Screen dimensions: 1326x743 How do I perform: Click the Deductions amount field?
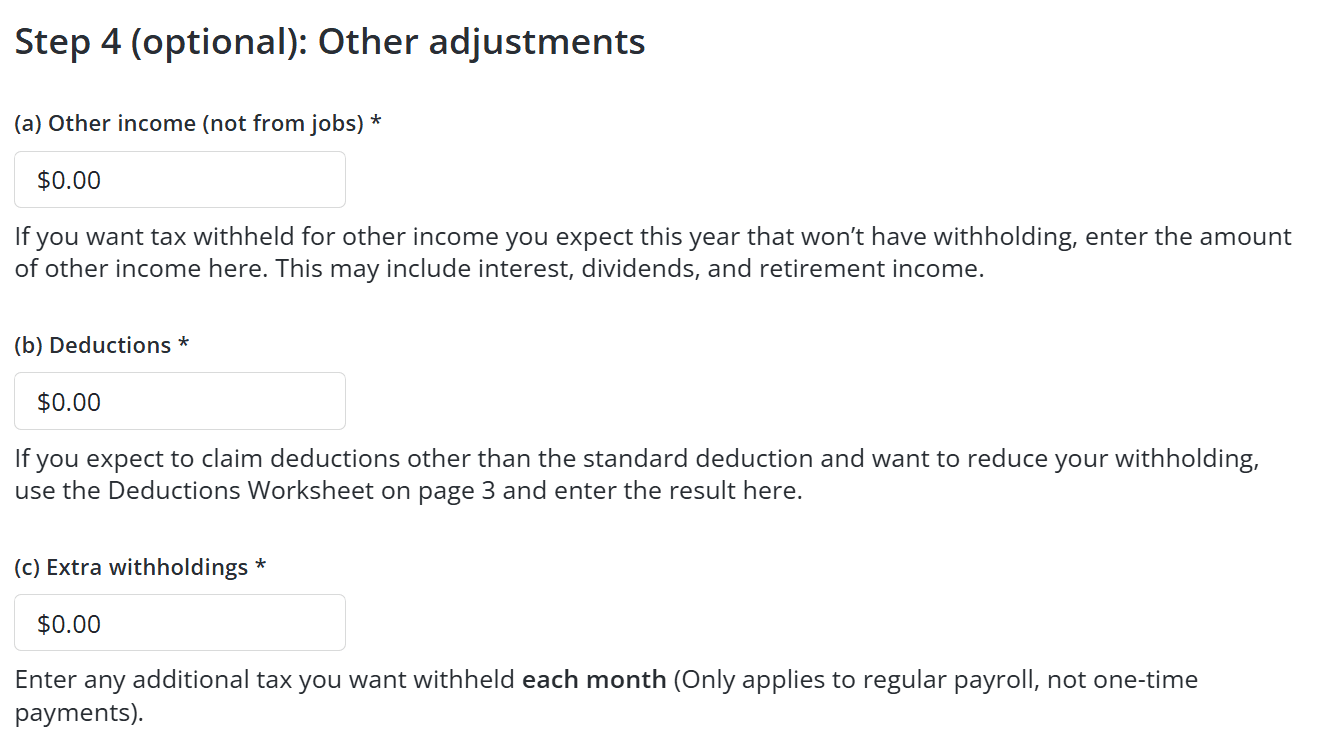(180, 400)
